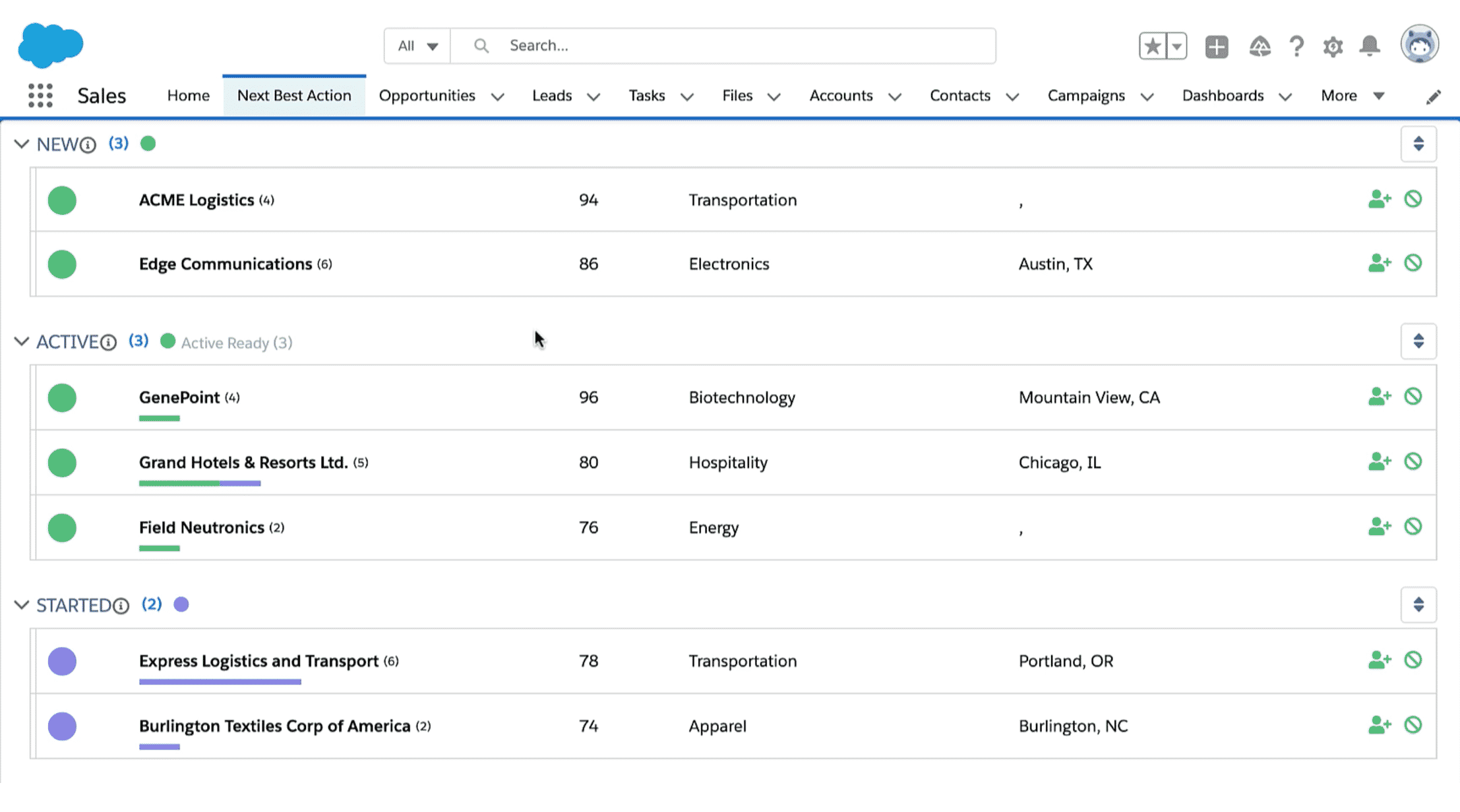The height and width of the screenshot is (812, 1460).
Task: Open Express Logistics and Transport link
Action: [x=259, y=661]
